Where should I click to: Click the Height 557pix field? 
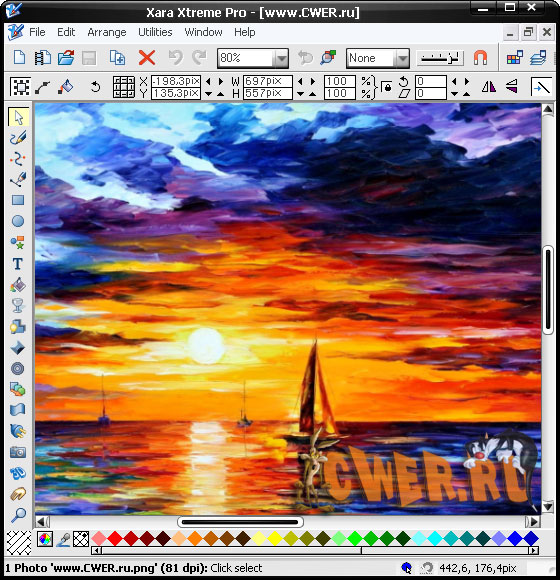coord(268,93)
